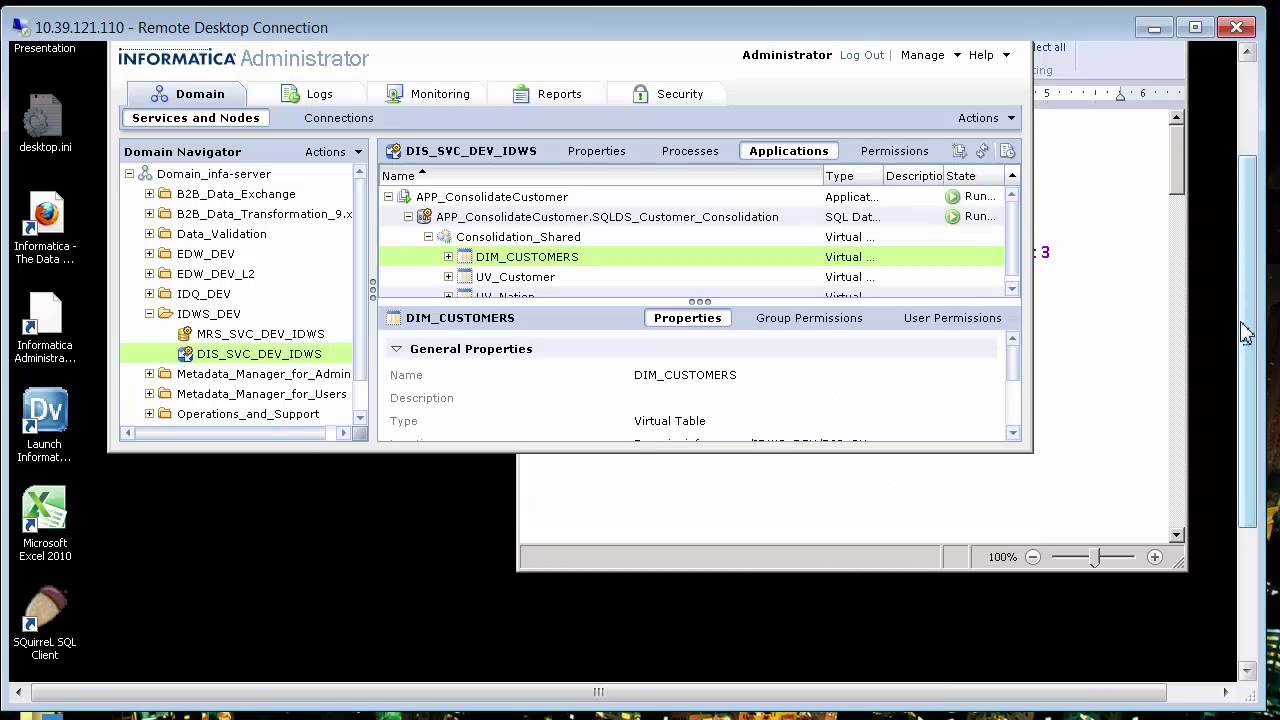
Task: Open the Help dropdown menu
Action: pyautogui.click(x=989, y=55)
